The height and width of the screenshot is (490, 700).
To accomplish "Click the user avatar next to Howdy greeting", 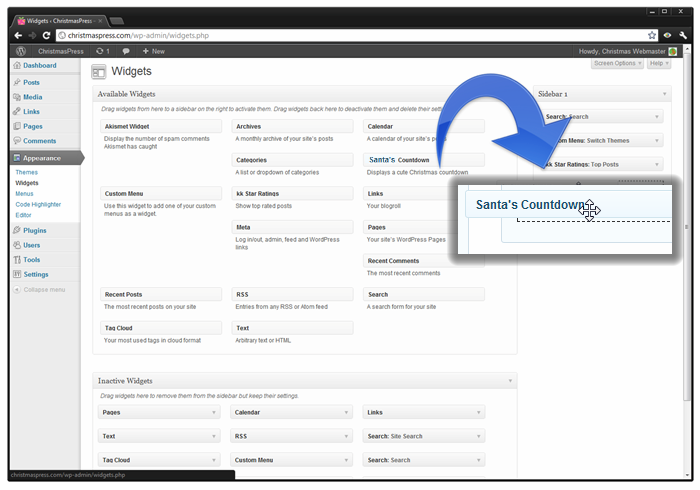I will 673,51.
